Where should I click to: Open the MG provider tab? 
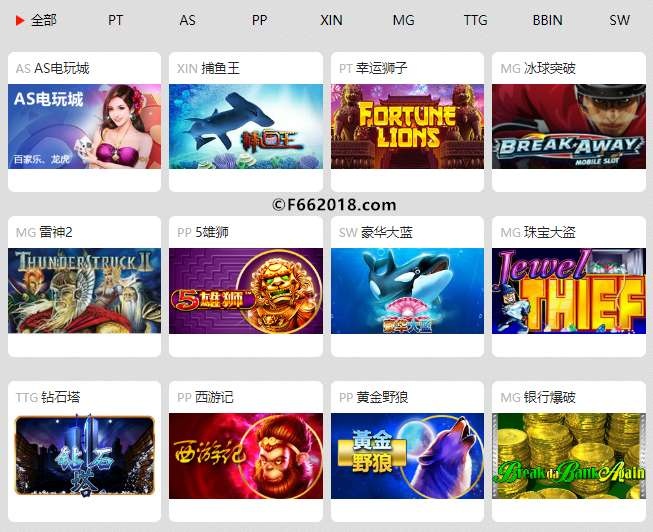pos(404,20)
